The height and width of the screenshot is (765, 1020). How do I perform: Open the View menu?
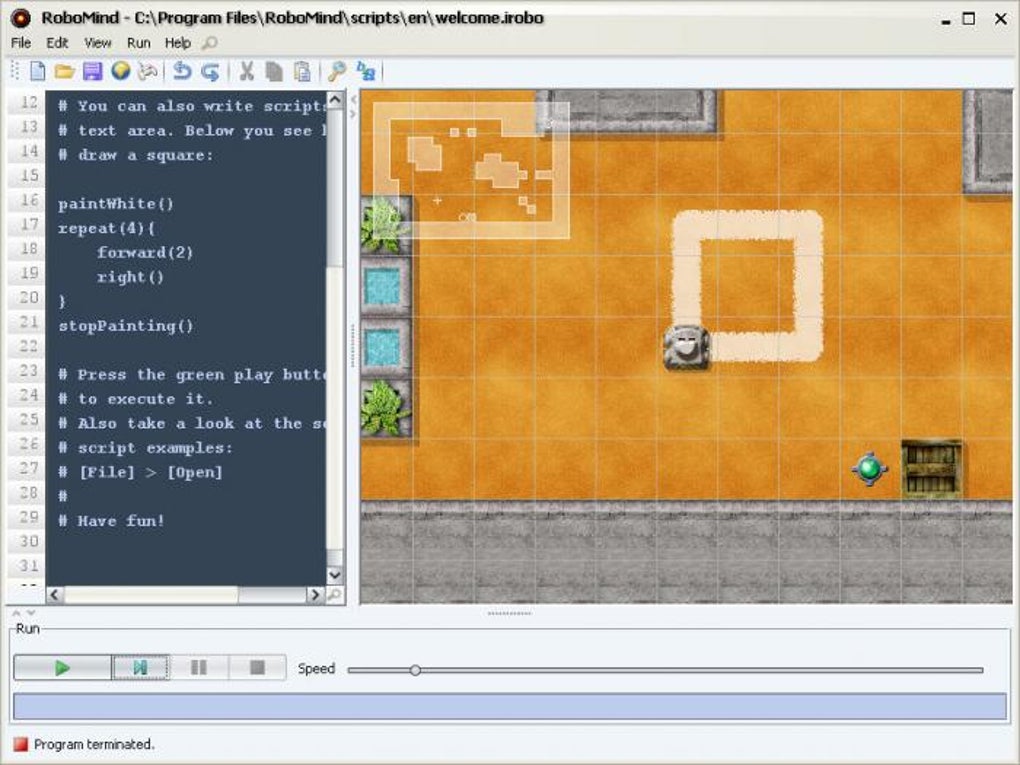(x=98, y=43)
